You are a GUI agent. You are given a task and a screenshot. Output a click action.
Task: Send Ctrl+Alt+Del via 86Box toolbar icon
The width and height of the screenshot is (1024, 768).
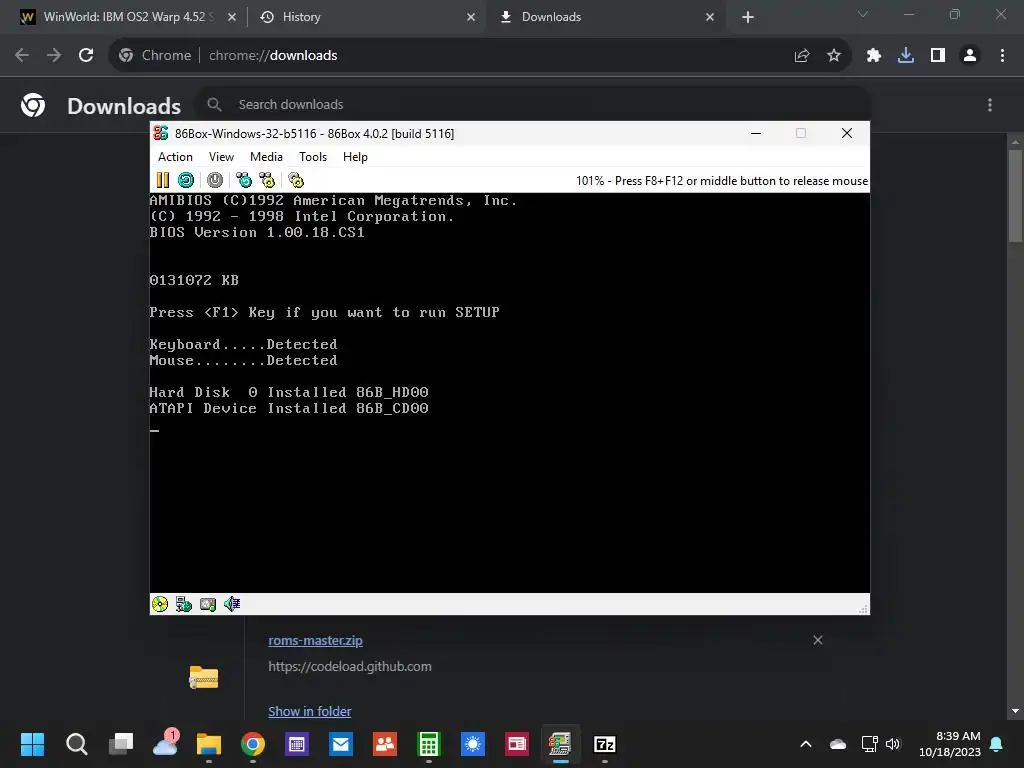[244, 180]
